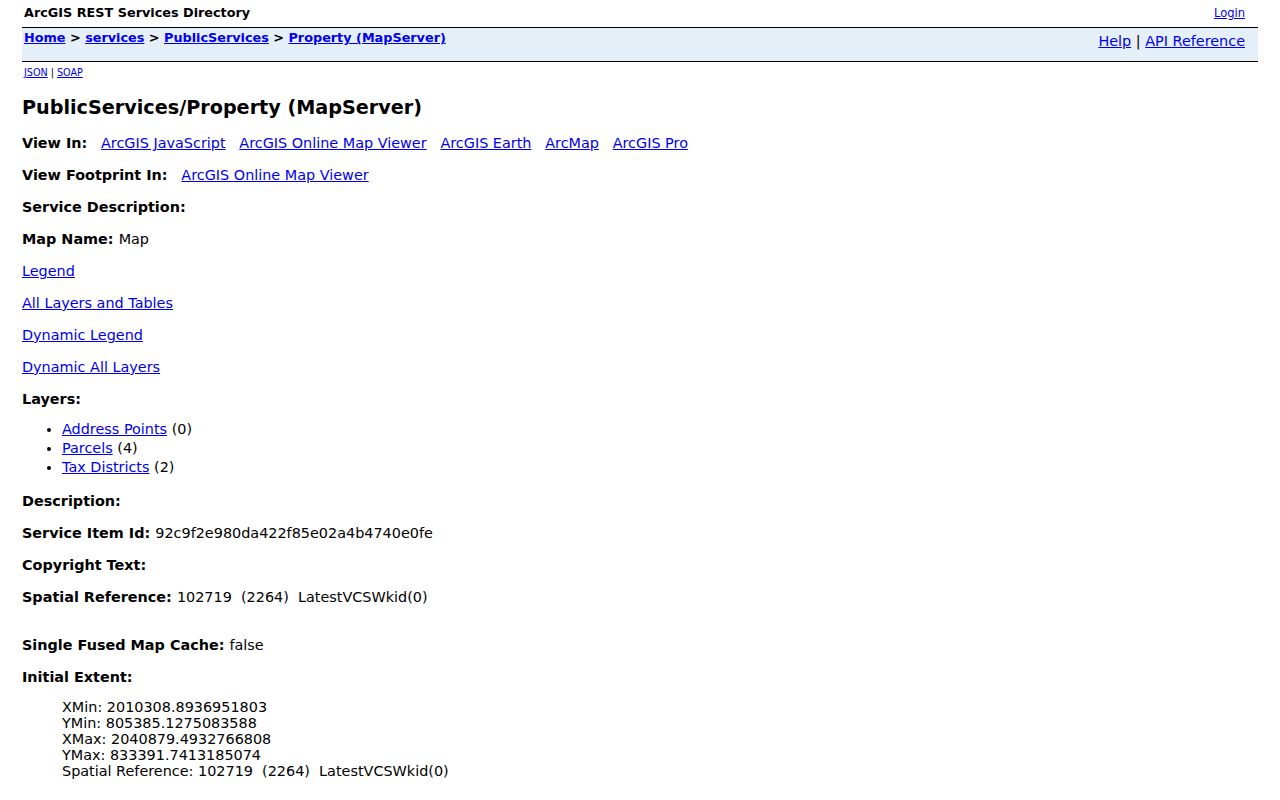View in ArcMap
This screenshot has width=1280, height=800.
(572, 143)
